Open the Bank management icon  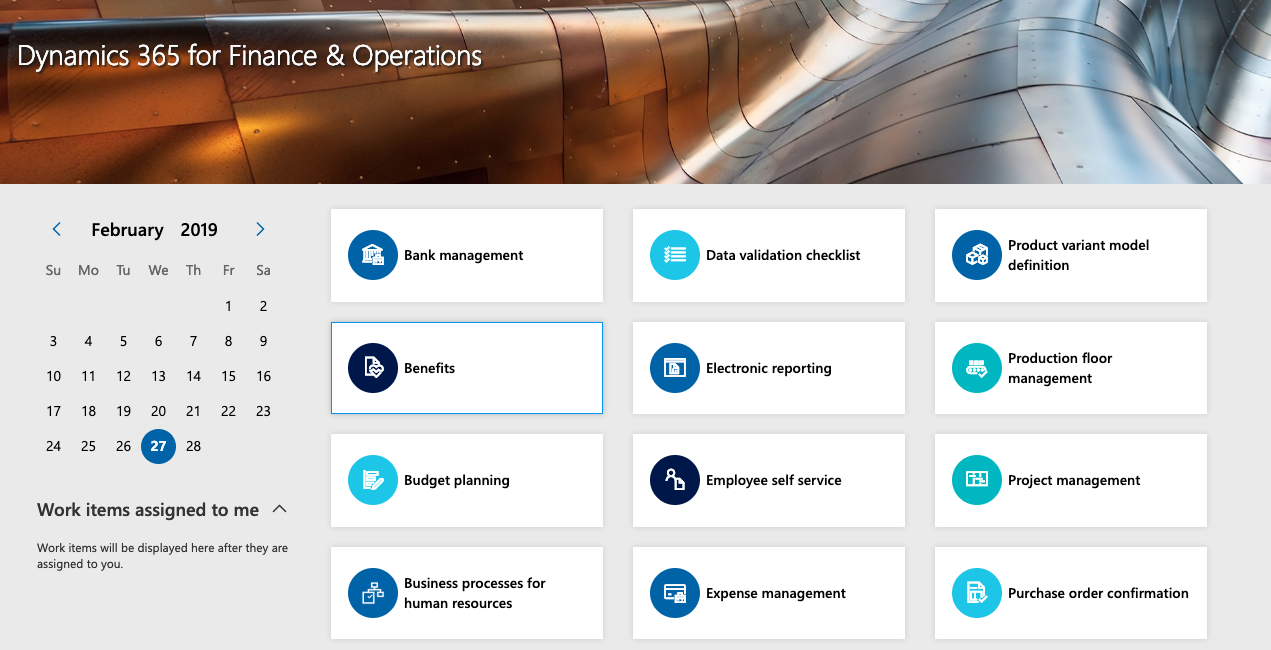373,255
